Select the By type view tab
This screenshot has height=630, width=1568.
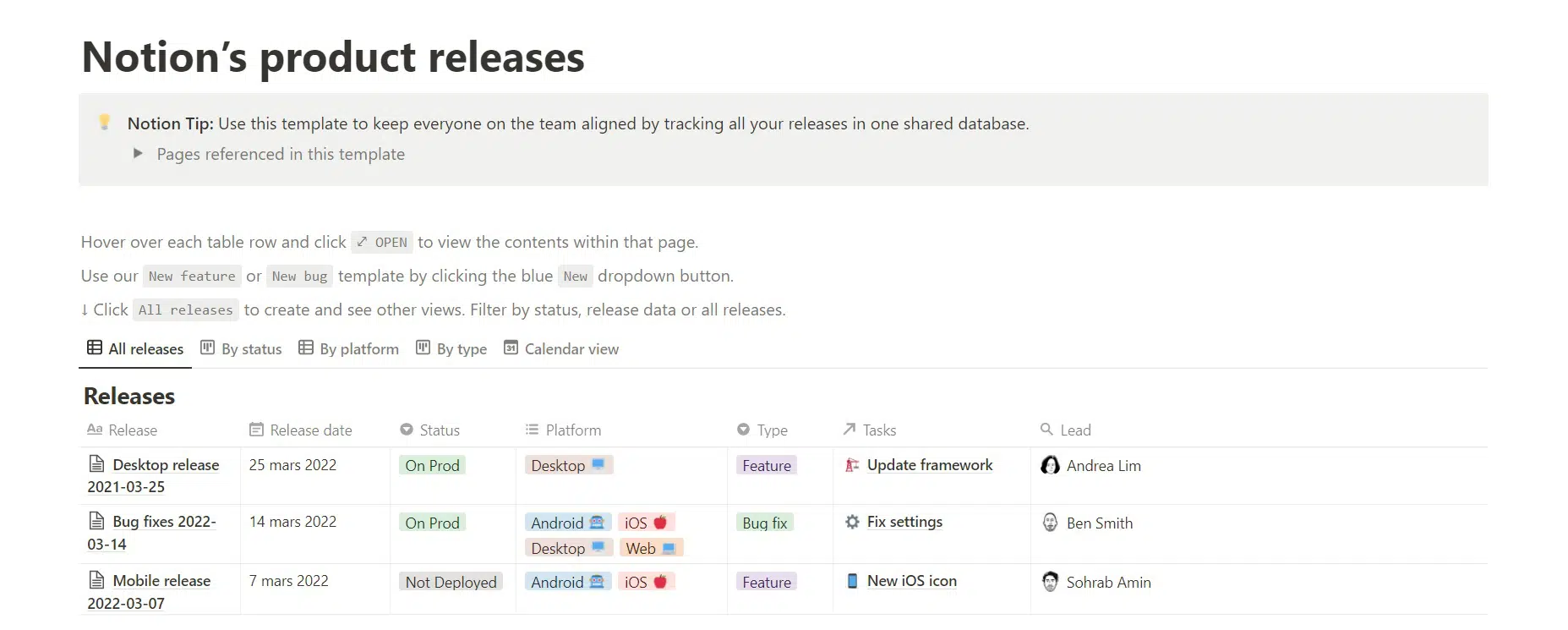(451, 349)
